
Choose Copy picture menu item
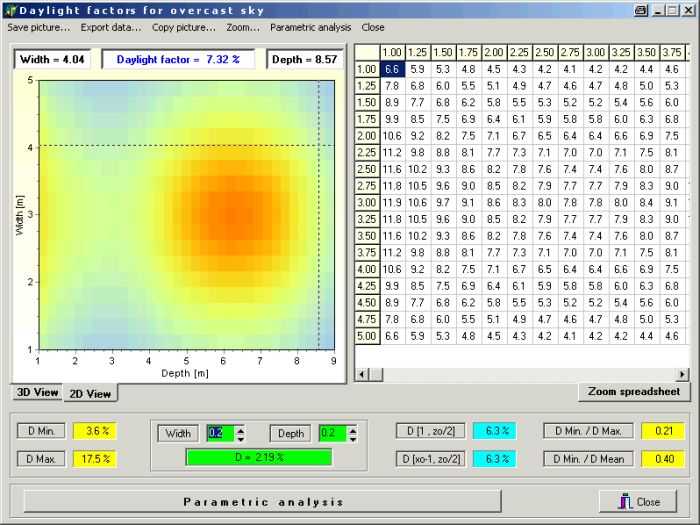pyautogui.click(x=183, y=28)
